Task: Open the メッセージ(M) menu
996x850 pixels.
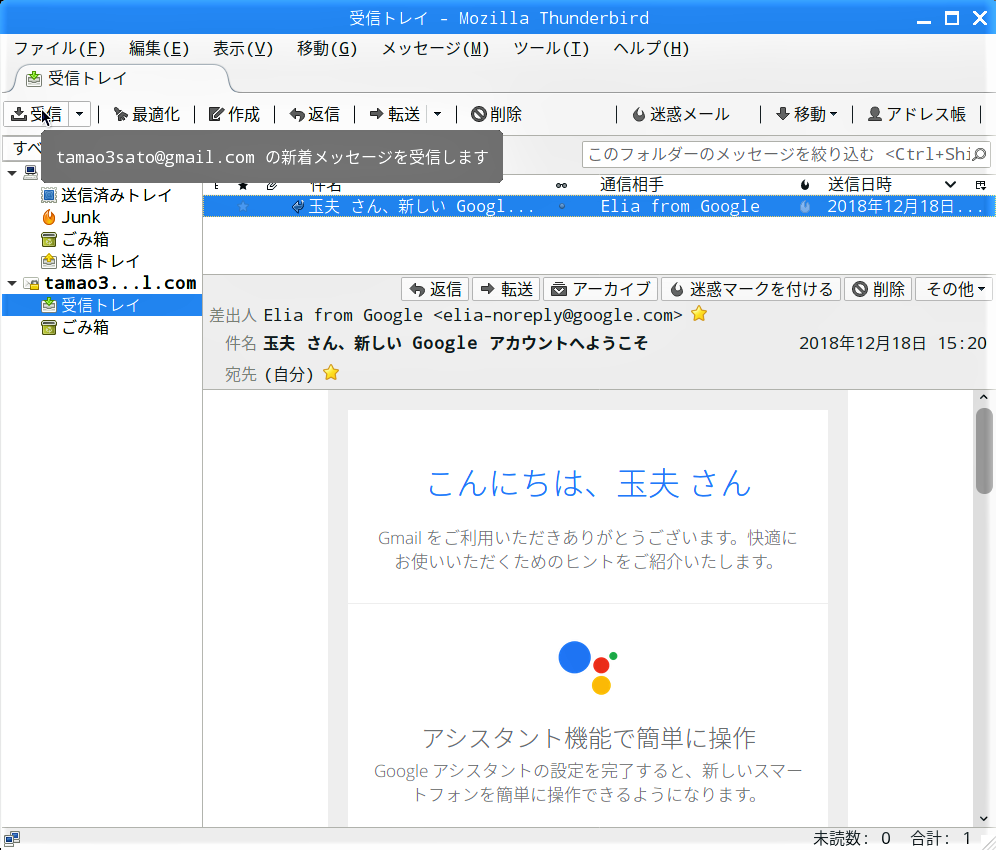Action: pyautogui.click(x=435, y=49)
